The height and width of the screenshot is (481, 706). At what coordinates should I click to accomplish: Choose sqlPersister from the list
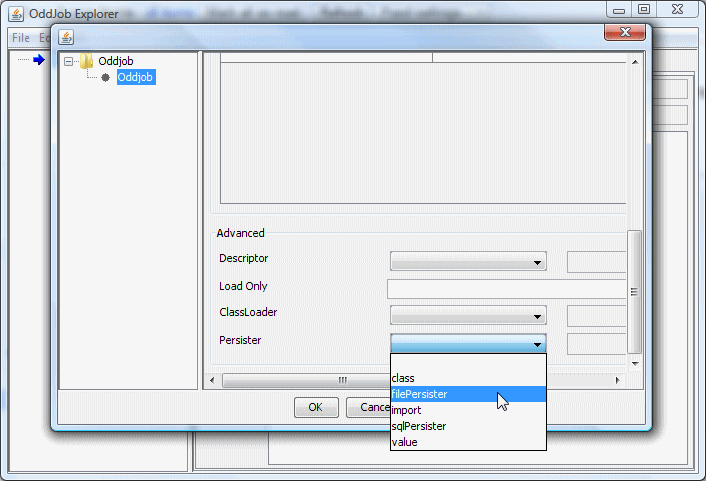click(419, 426)
